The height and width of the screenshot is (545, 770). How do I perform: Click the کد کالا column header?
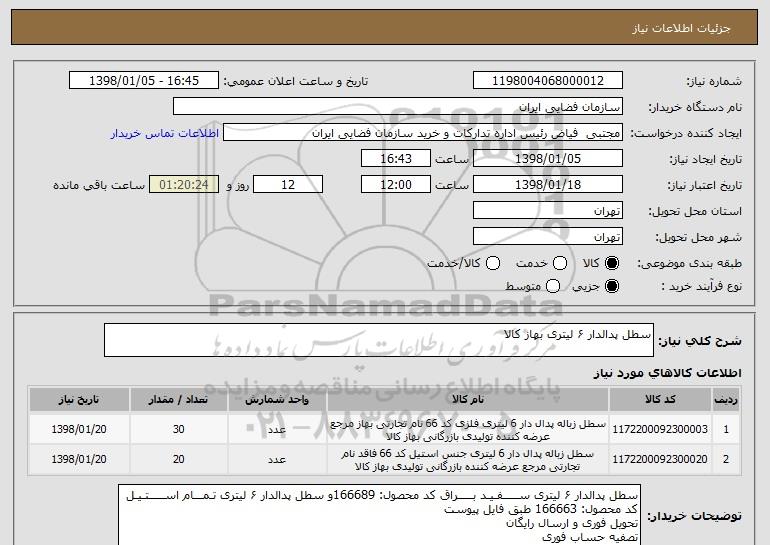pos(660,400)
